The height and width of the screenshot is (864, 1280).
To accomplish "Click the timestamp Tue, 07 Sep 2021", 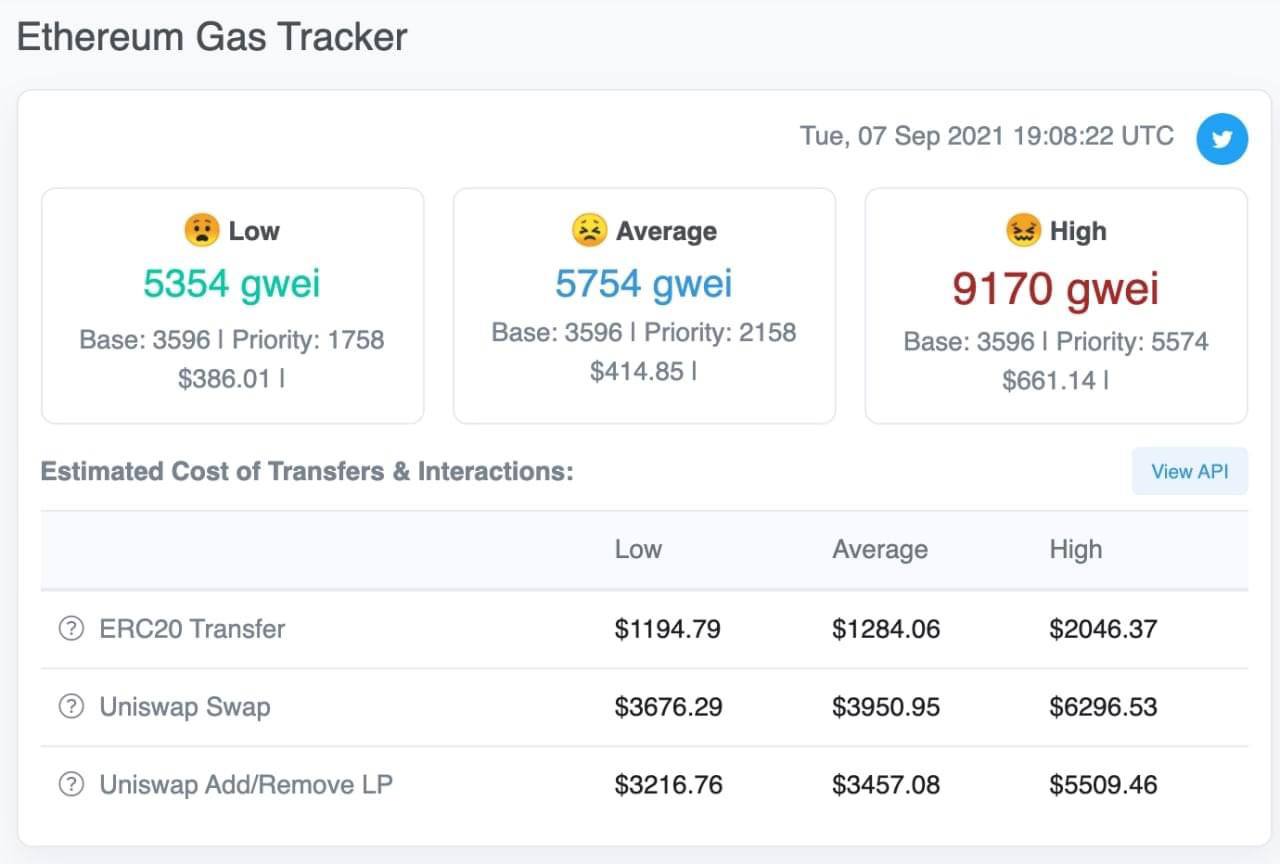I will (x=987, y=135).
